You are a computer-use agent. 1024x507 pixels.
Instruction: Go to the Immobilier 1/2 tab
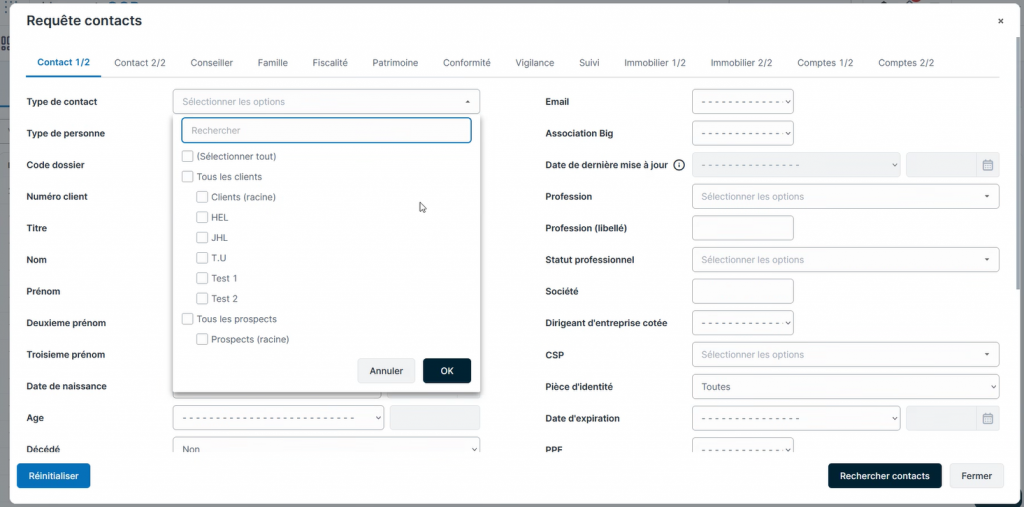point(654,63)
